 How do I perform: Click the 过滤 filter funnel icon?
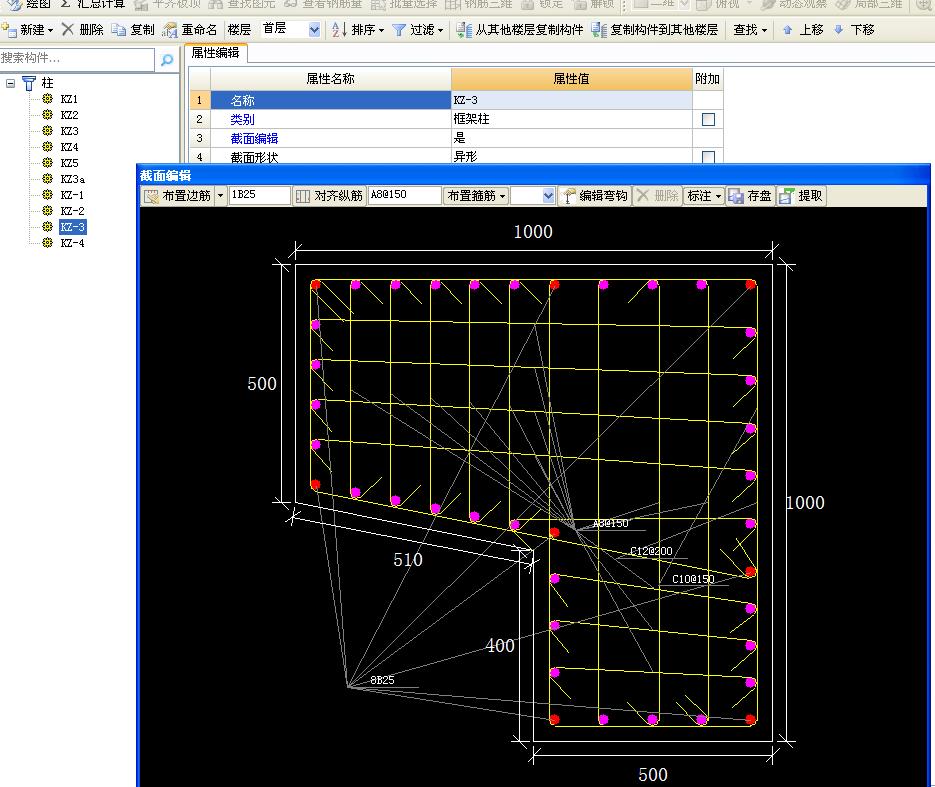(398, 30)
